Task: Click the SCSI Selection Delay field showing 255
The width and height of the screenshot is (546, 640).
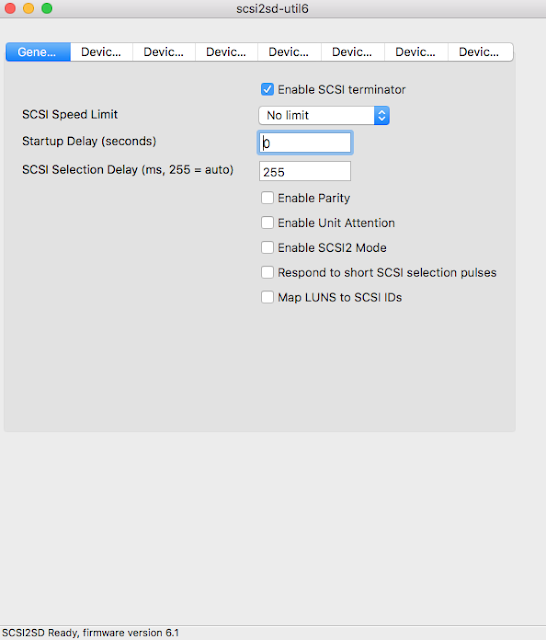Action: click(305, 171)
